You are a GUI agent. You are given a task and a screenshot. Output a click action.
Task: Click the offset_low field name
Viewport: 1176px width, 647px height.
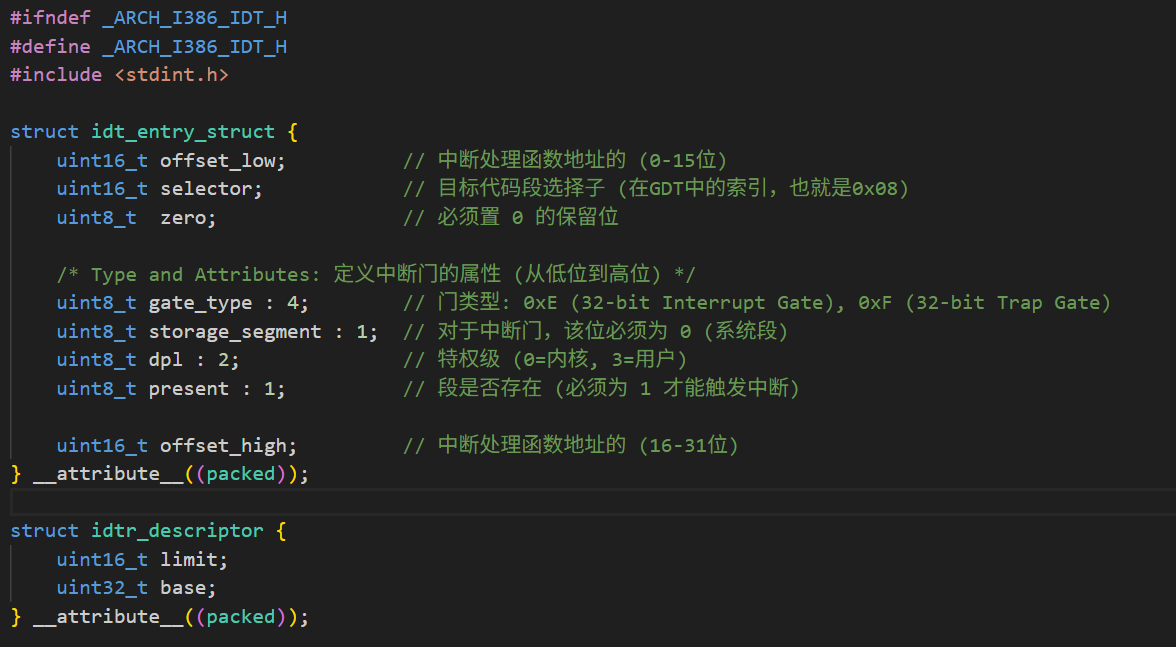[220, 160]
